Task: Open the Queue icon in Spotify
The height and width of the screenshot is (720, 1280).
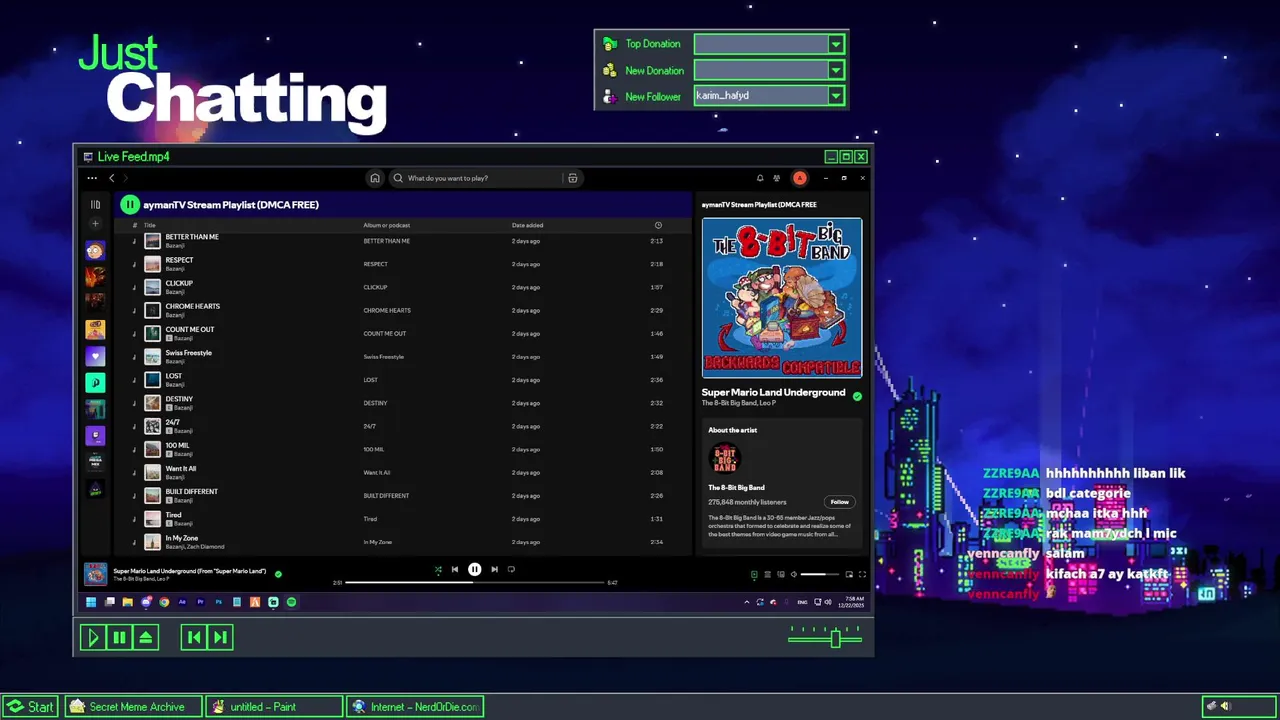Action: (x=767, y=575)
